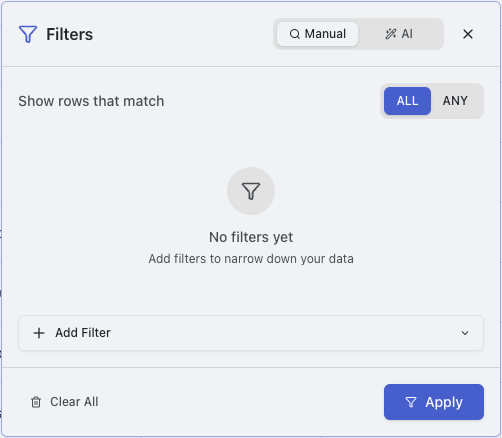502x438 pixels.
Task: Apply the filters with the Apply button
Action: pyautogui.click(x=434, y=402)
